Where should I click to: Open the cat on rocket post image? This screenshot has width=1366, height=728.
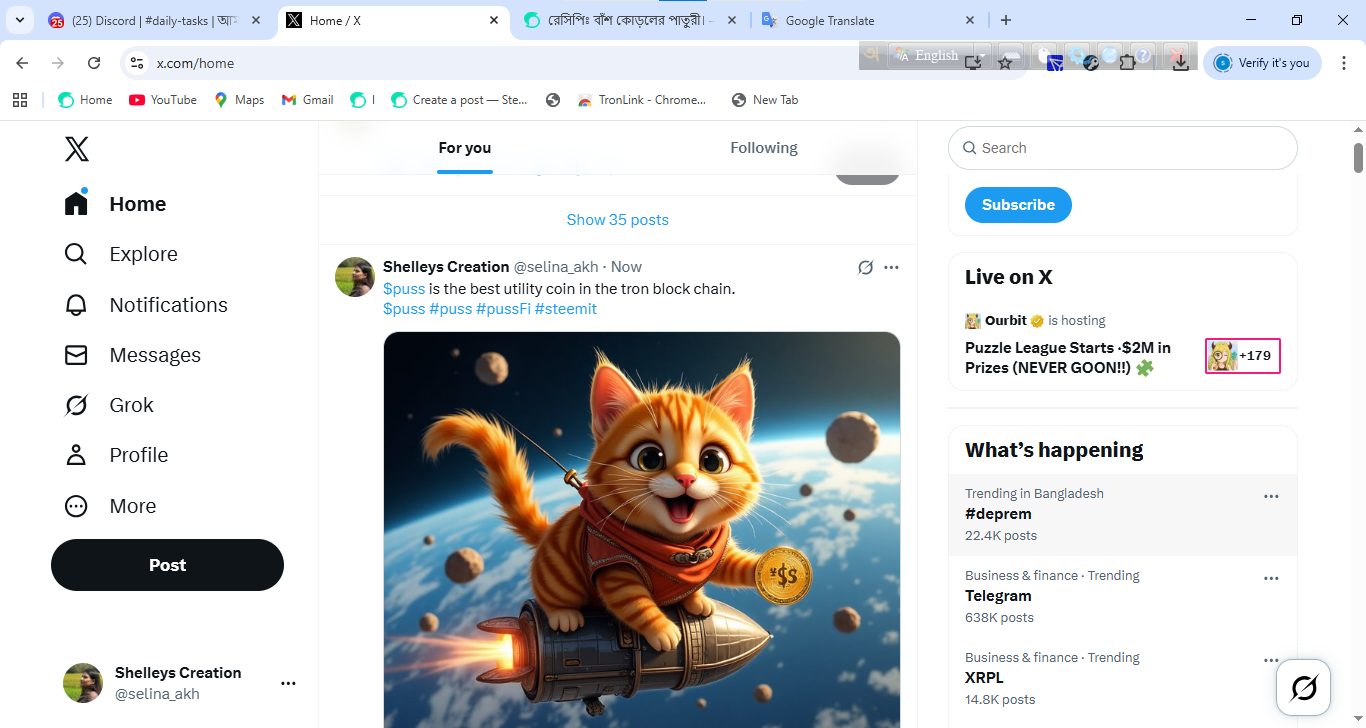tap(642, 530)
